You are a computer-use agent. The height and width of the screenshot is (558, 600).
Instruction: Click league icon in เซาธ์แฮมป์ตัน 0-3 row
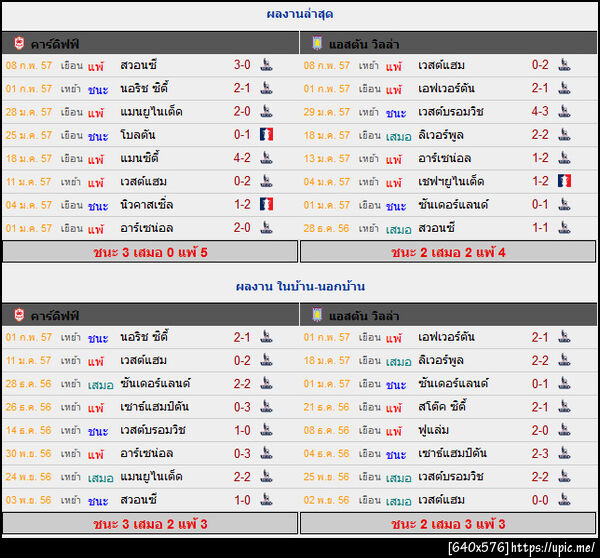266,406
